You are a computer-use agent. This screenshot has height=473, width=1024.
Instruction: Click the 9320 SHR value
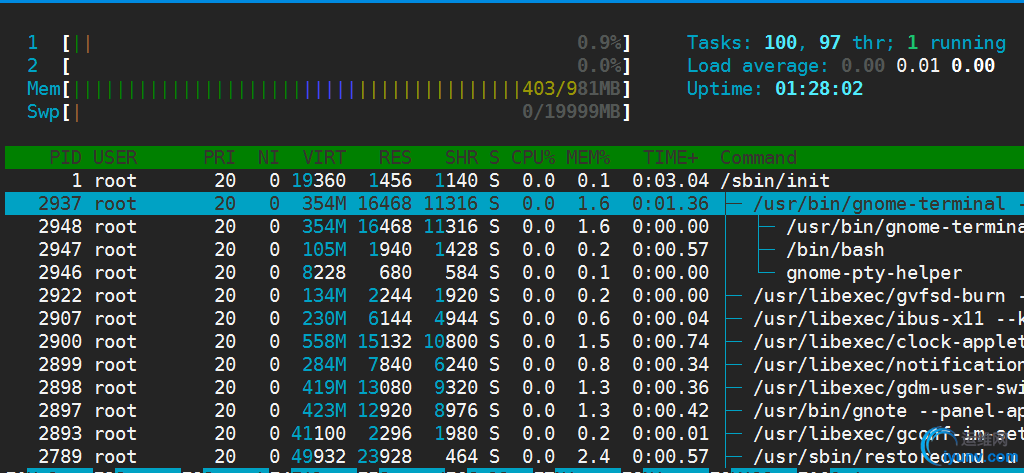coord(456,388)
